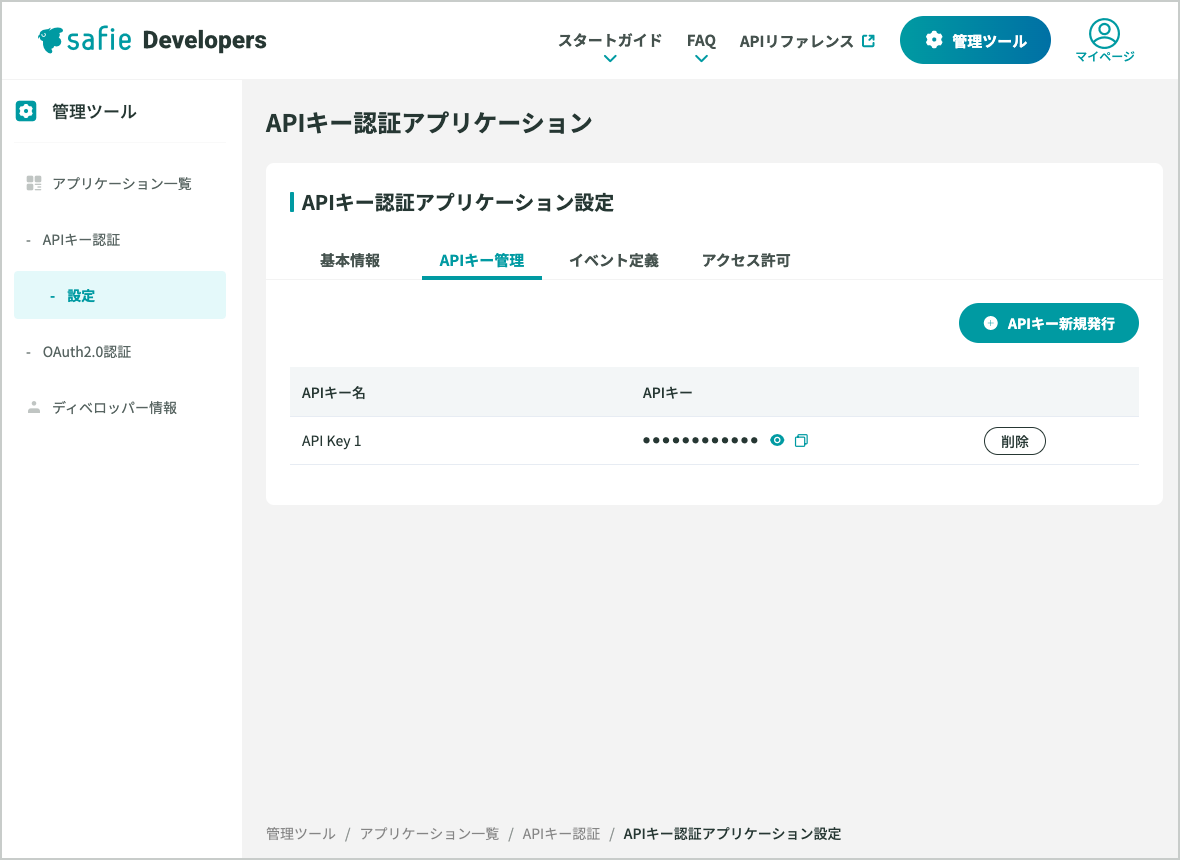The width and height of the screenshot is (1180, 860).
Task: Click the APIキー新規発行 button
Action: tap(1048, 323)
